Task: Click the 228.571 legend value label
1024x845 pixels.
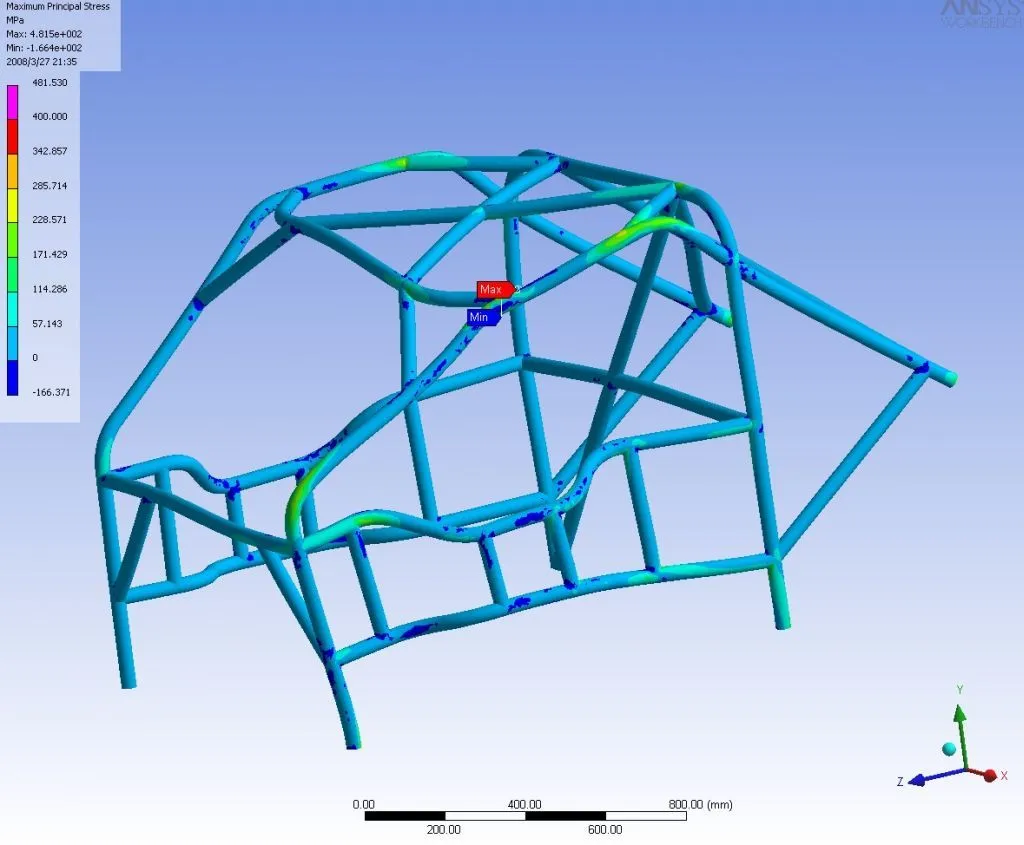Action: 50,220
